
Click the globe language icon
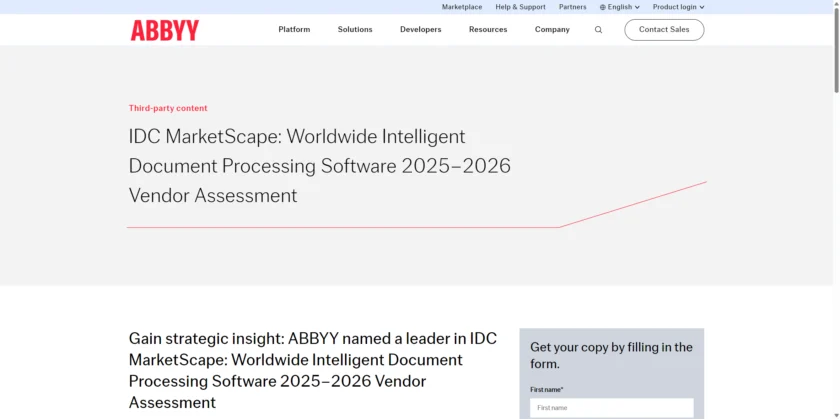point(603,7)
